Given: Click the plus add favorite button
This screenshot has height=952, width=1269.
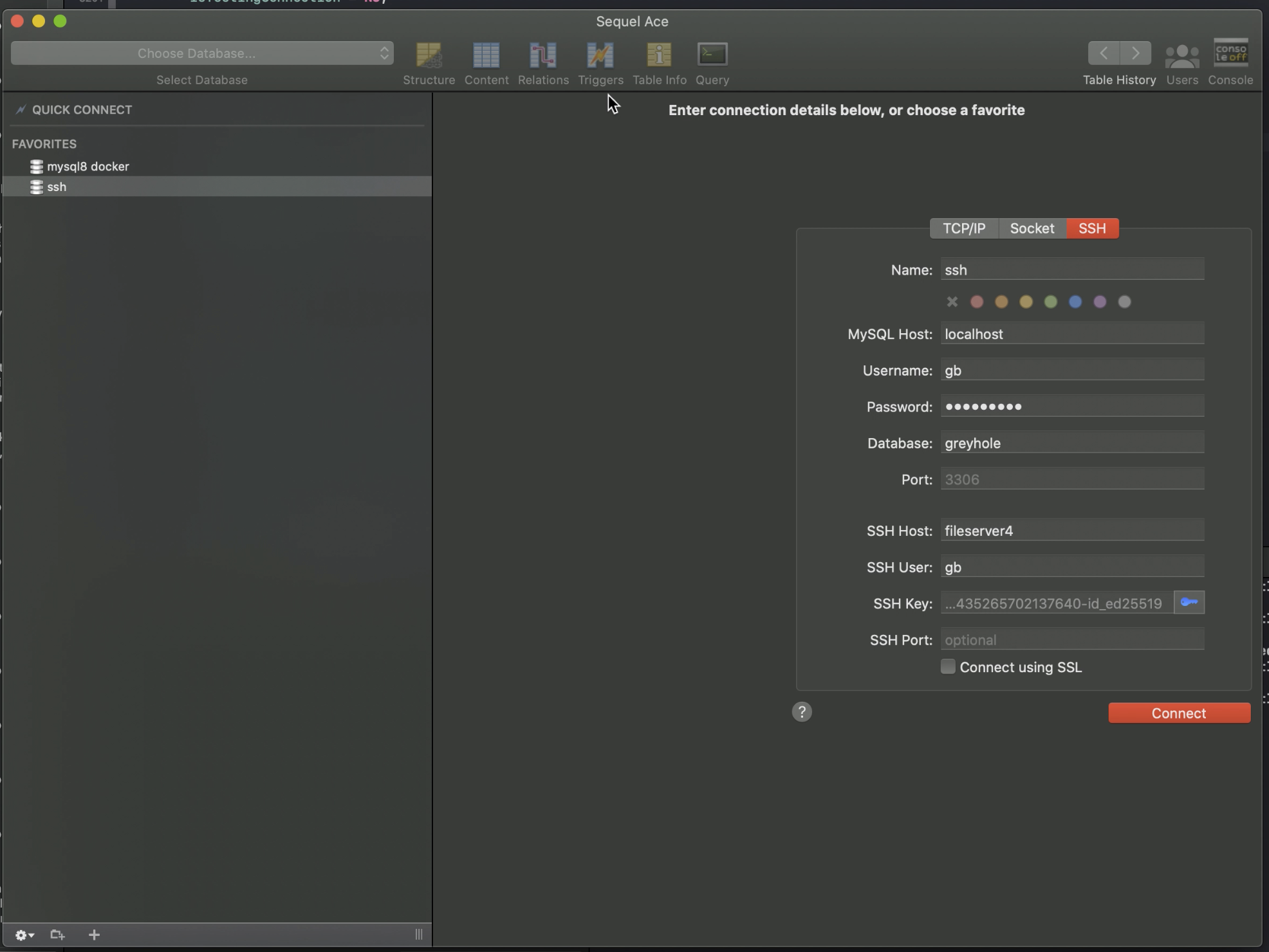Looking at the screenshot, I should [x=94, y=935].
